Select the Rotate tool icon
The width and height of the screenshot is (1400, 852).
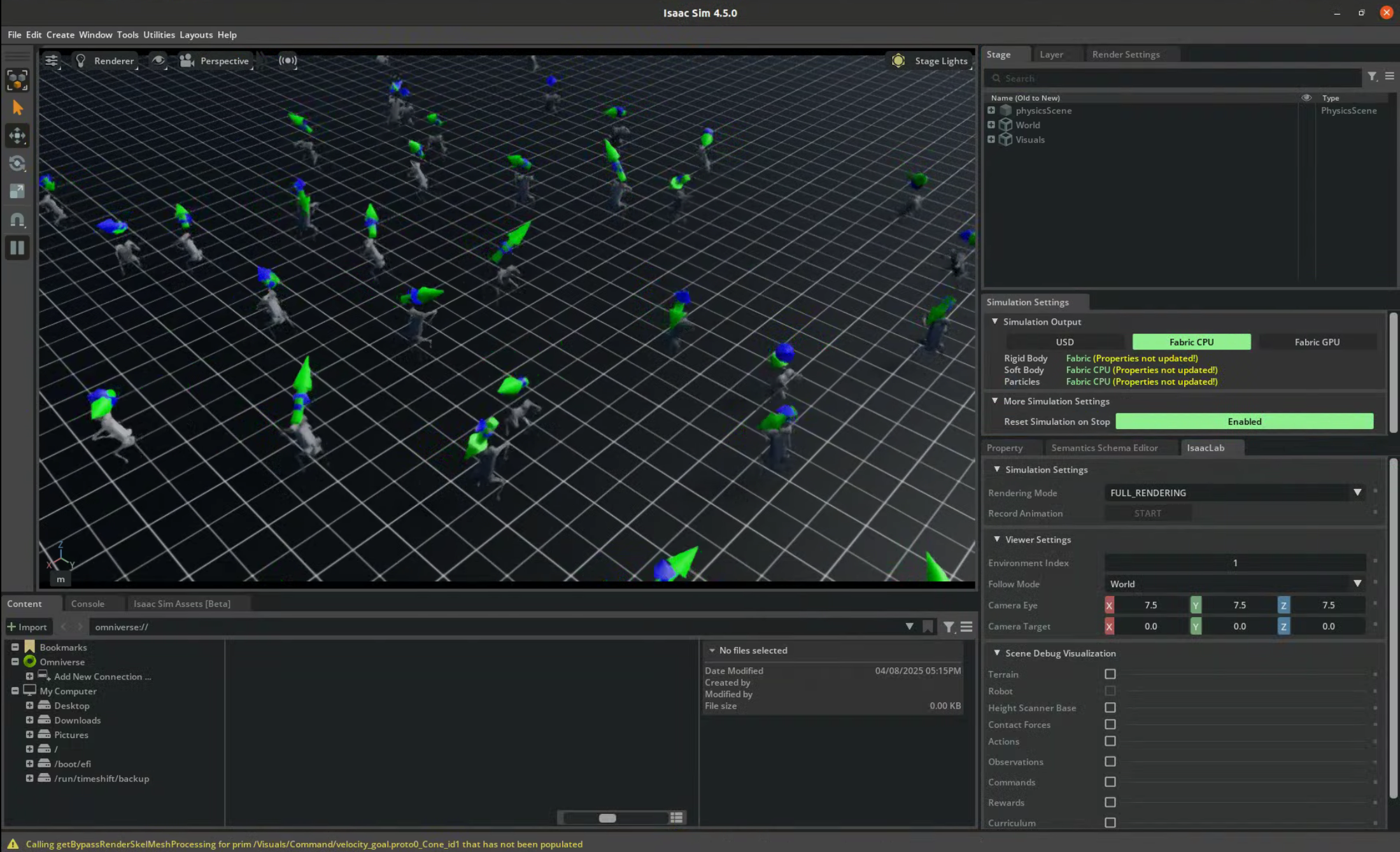coord(17,164)
